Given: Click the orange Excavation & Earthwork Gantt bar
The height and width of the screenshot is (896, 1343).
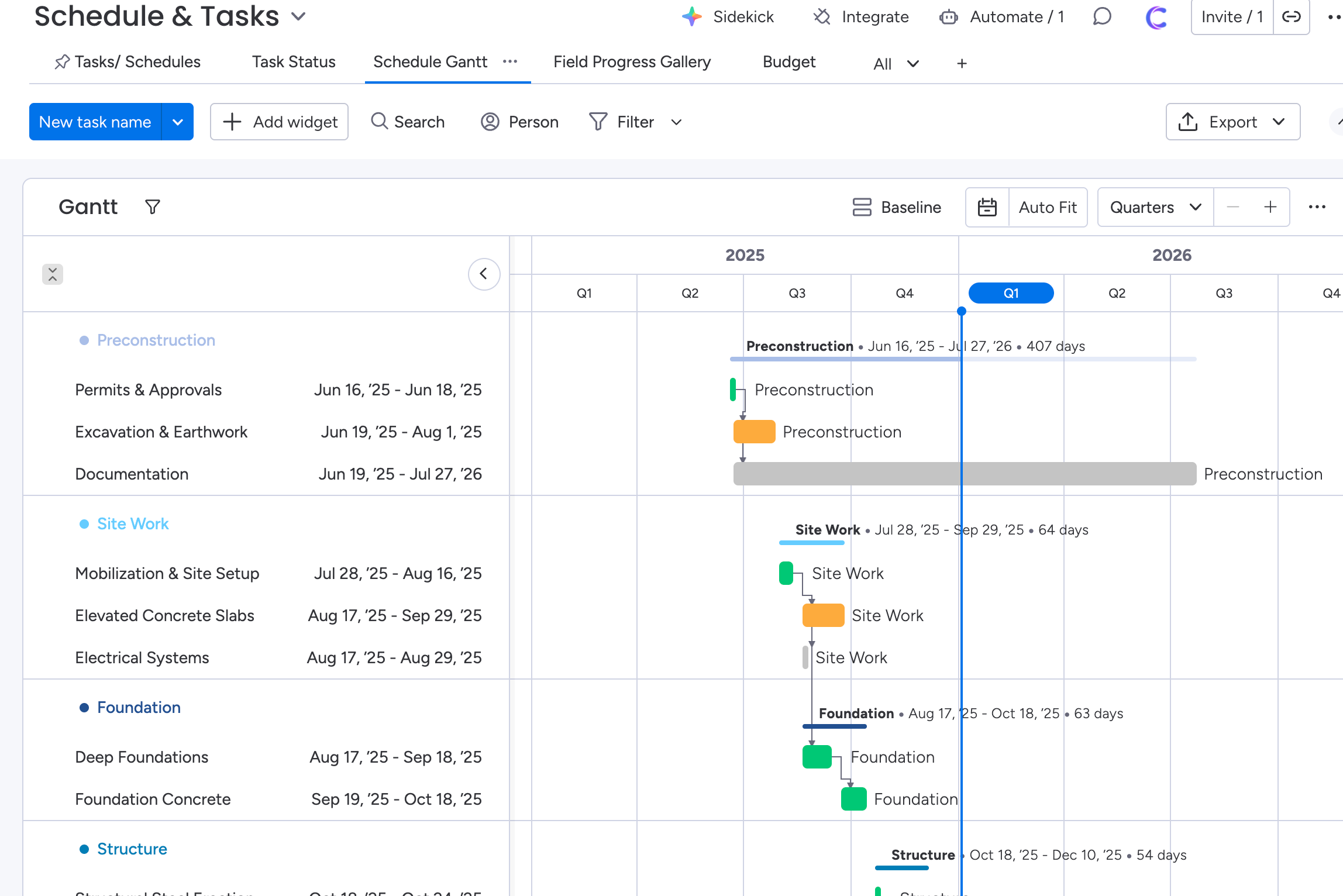Looking at the screenshot, I should click(x=754, y=432).
